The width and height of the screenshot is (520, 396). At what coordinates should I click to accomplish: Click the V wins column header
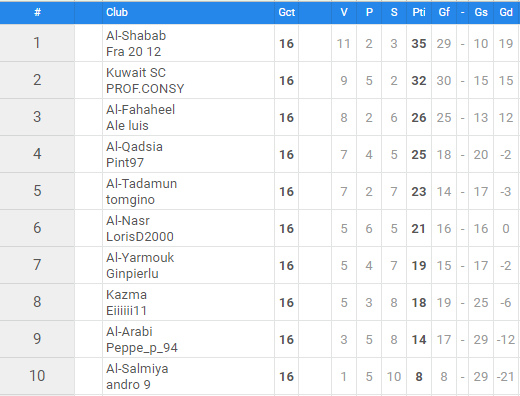click(344, 12)
